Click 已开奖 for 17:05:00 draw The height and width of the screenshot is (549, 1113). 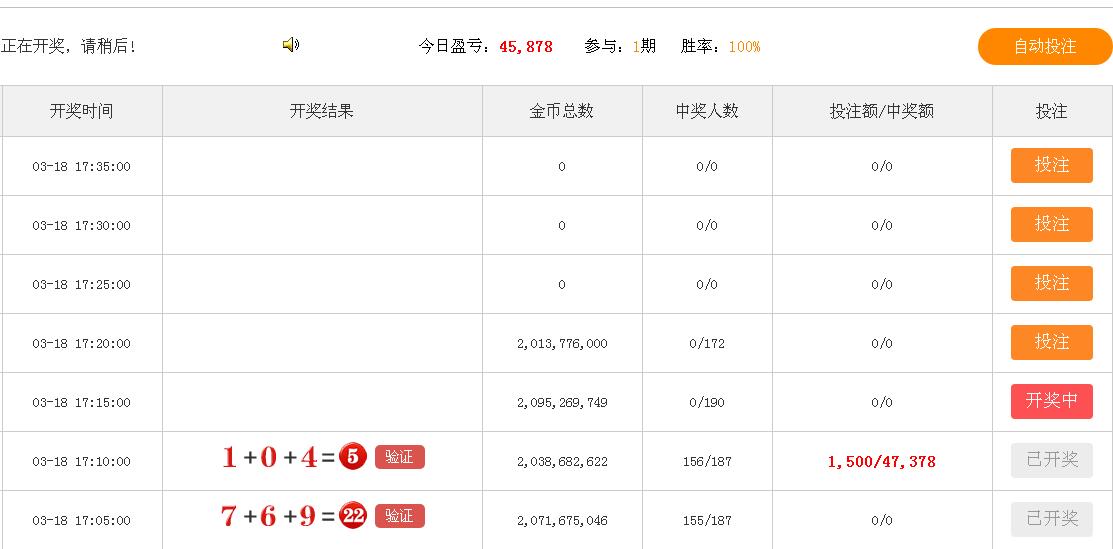pyautogui.click(x=1051, y=519)
